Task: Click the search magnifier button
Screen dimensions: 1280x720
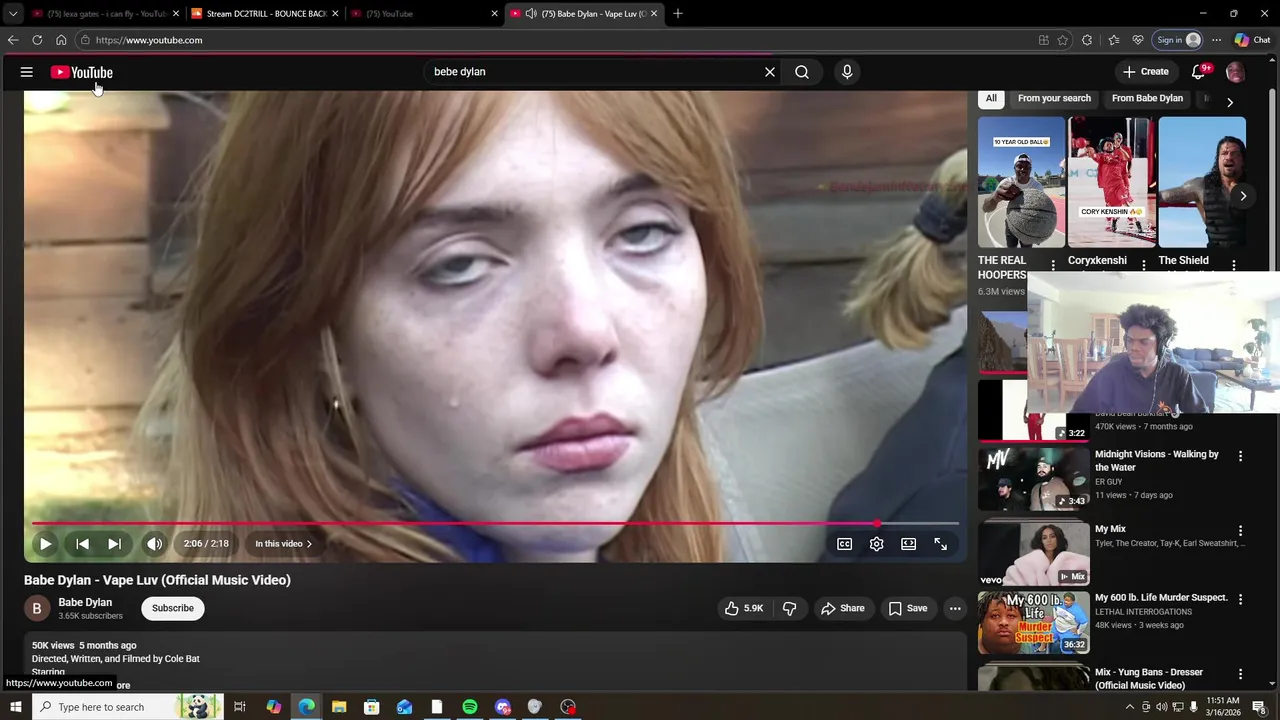Action: pyautogui.click(x=802, y=72)
